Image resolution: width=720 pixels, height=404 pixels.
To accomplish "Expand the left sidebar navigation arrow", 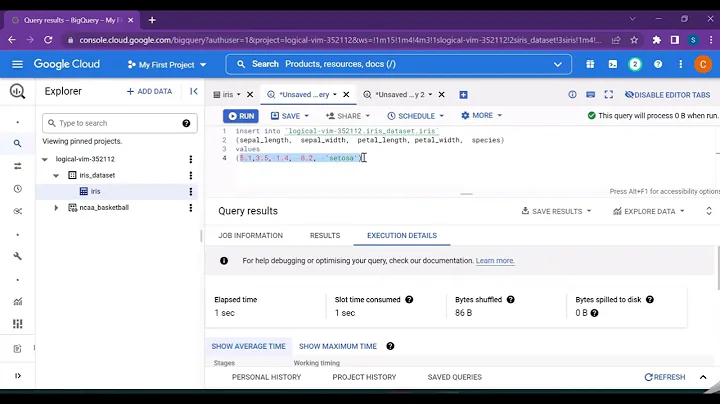I will 17,376.
